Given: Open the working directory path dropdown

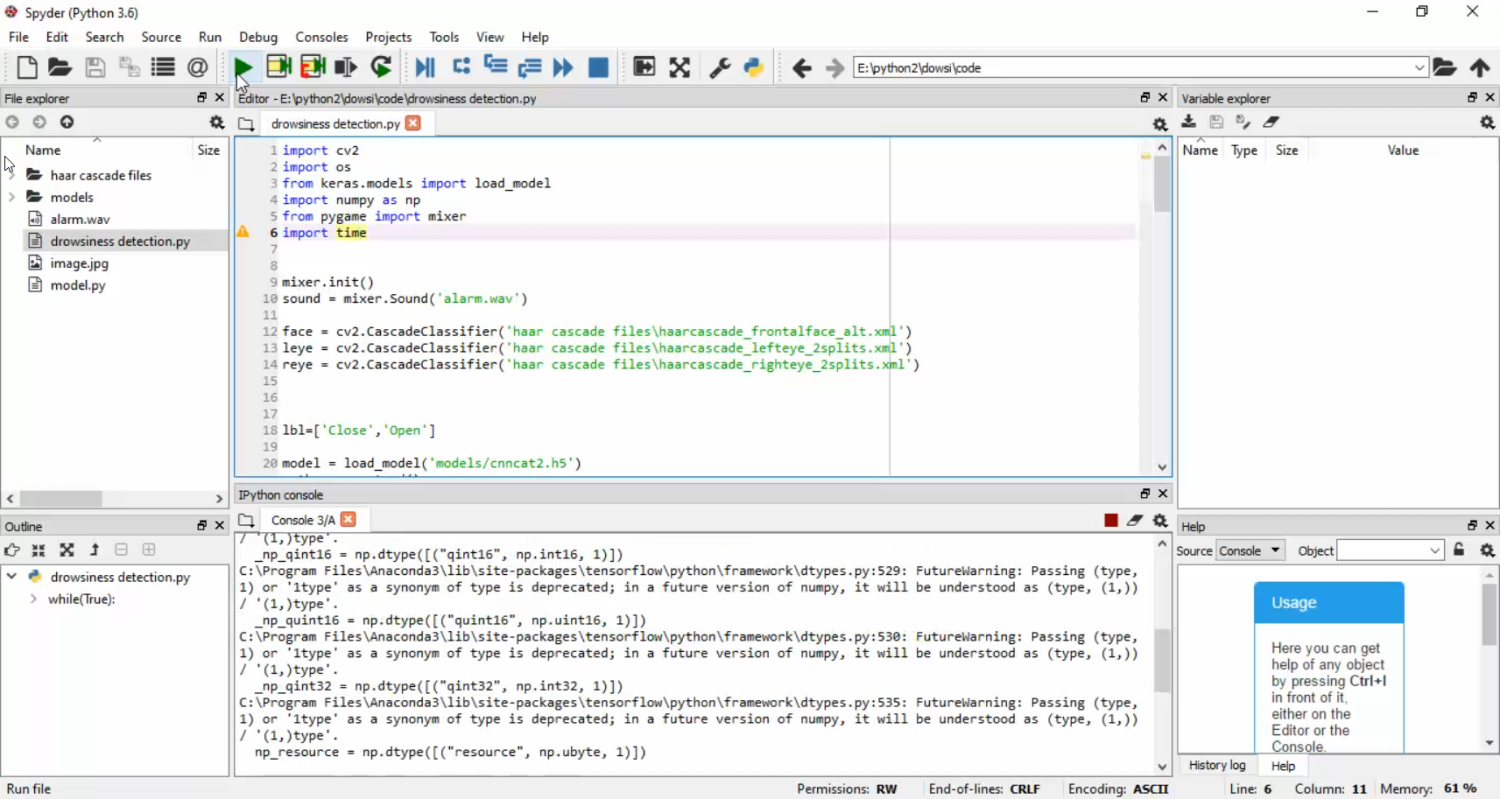Looking at the screenshot, I should pos(1419,68).
